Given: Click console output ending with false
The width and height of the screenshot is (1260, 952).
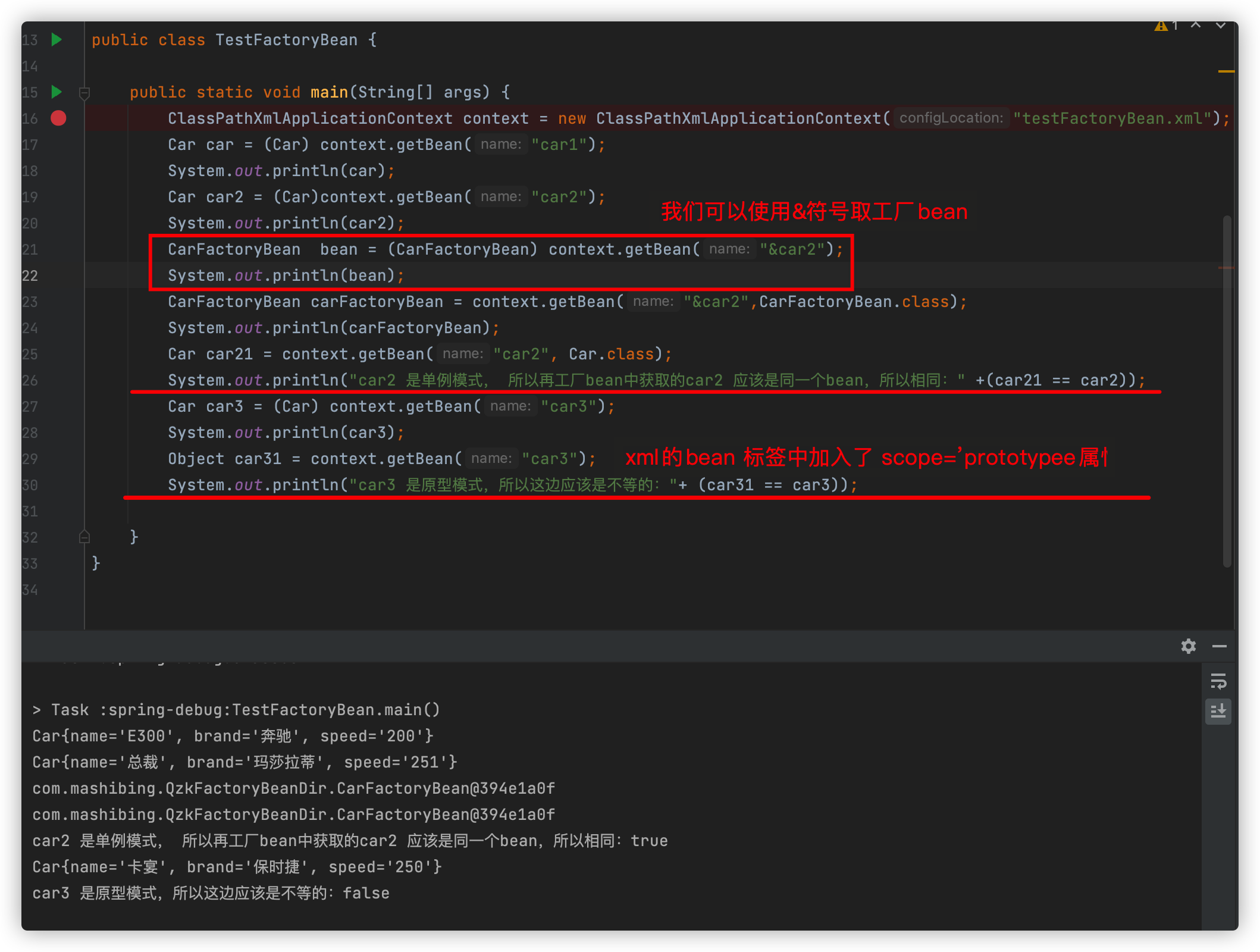Looking at the screenshot, I should click(x=211, y=893).
